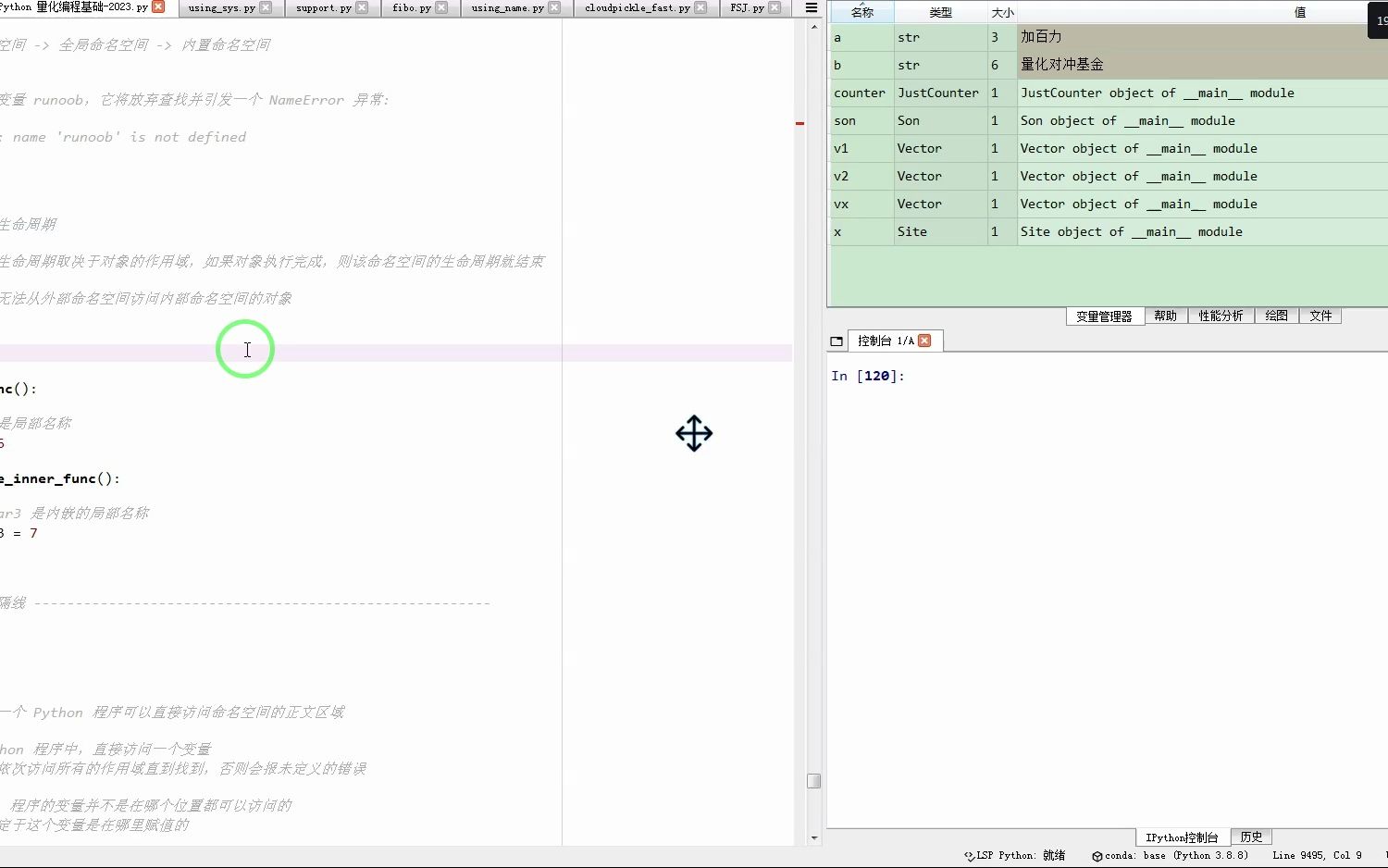Screen dimensions: 1388x868
Task: Sort variables by the 类型 column header
Action: 940,12
